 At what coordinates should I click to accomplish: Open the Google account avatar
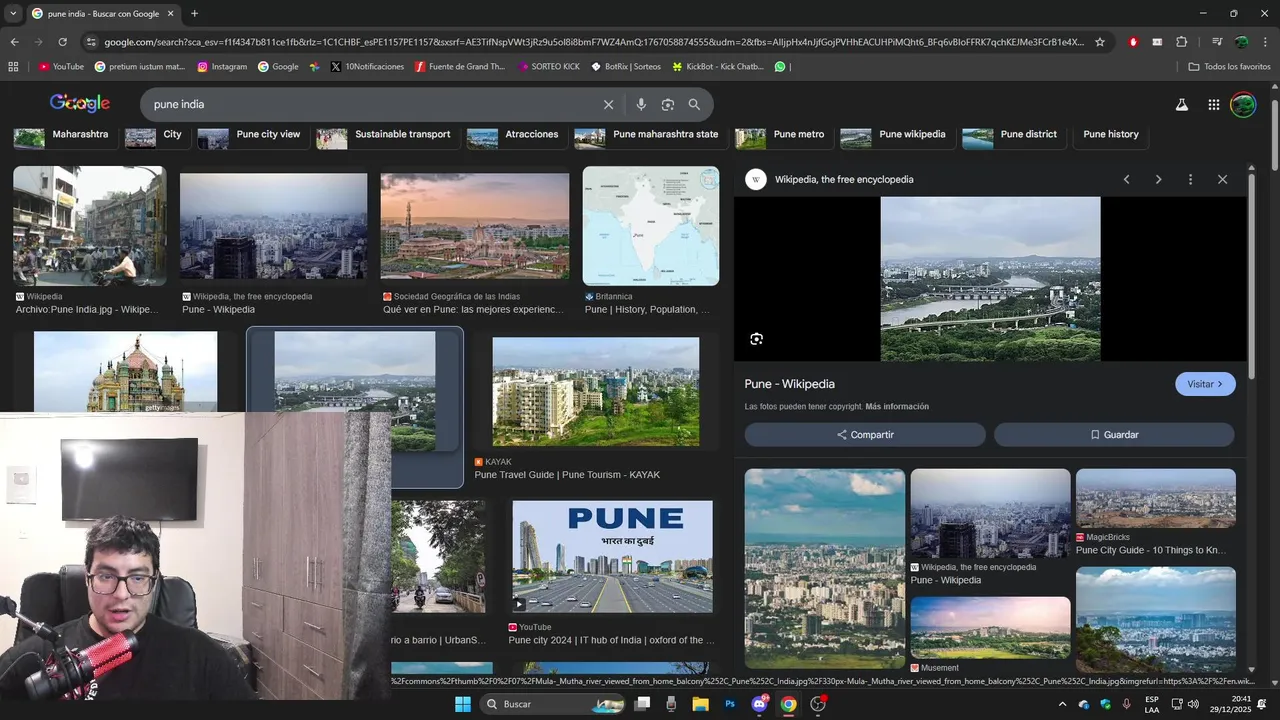tap(1243, 104)
